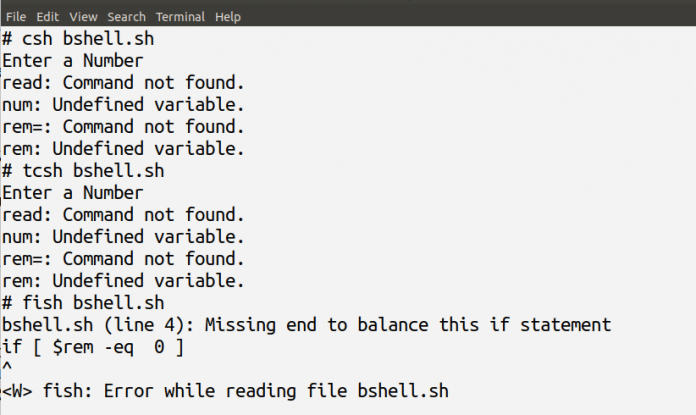The image size is (696, 415).
Task: Click the 'Missing end to balance' error line
Action: pyautogui.click(x=305, y=324)
